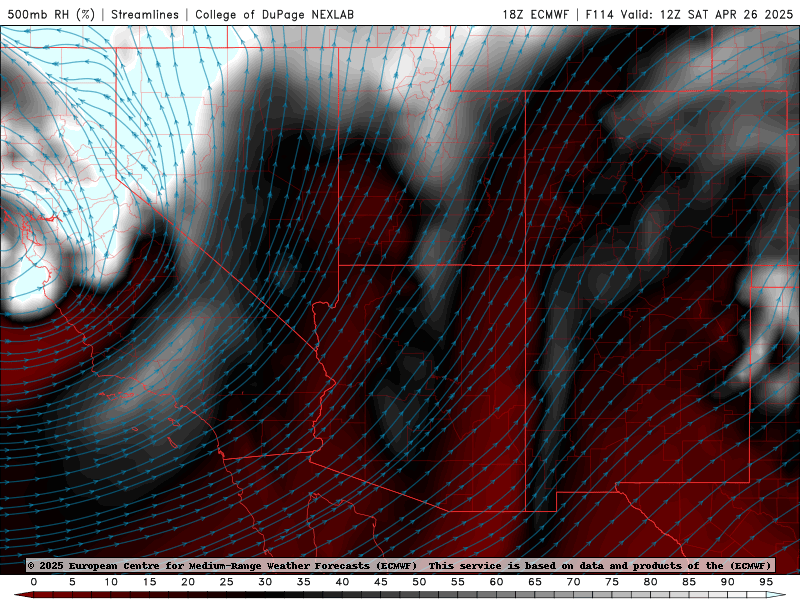Click the legend value 50
This screenshot has width=800, height=600.
(x=419, y=582)
